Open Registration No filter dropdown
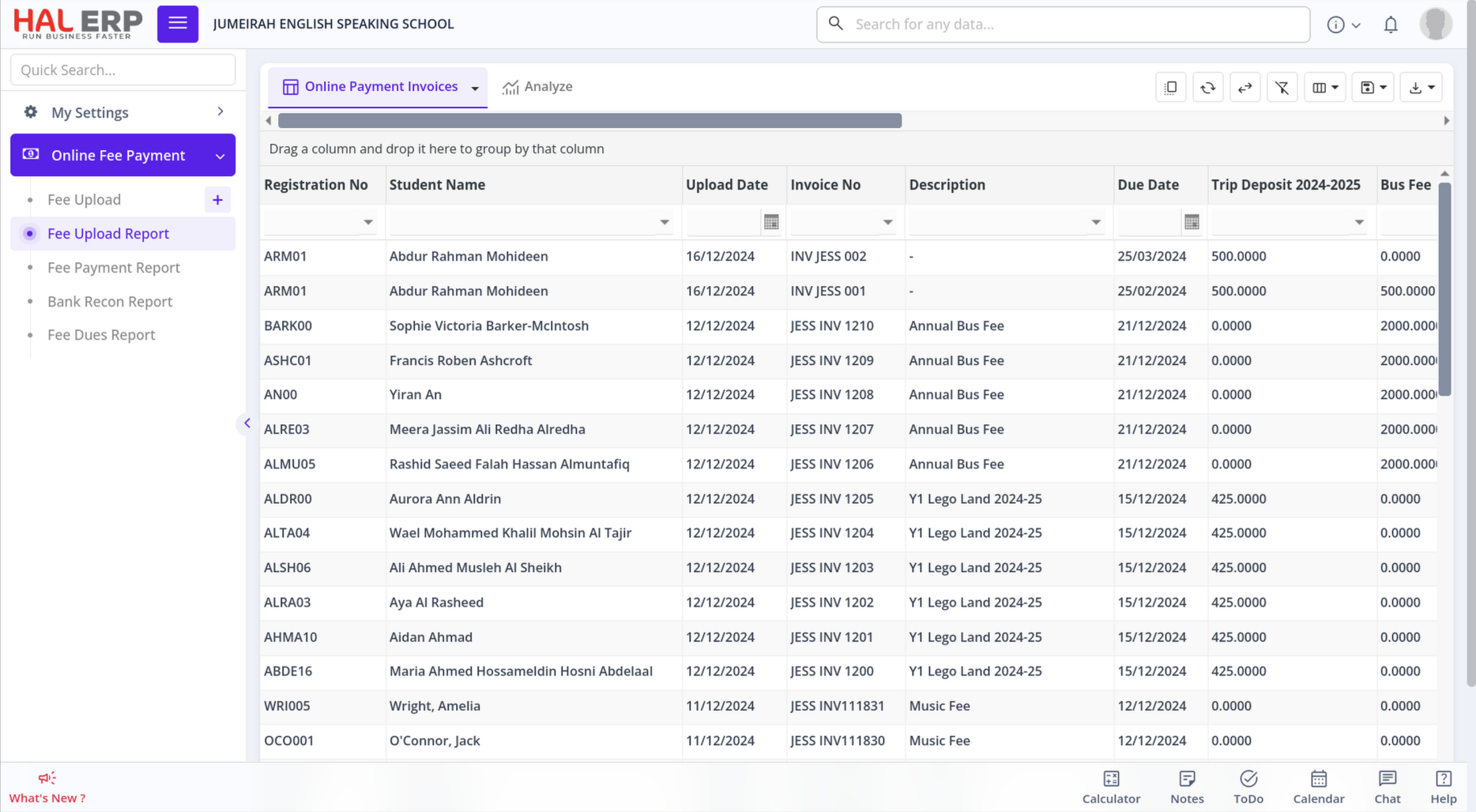This screenshot has width=1476, height=812. 368,223
